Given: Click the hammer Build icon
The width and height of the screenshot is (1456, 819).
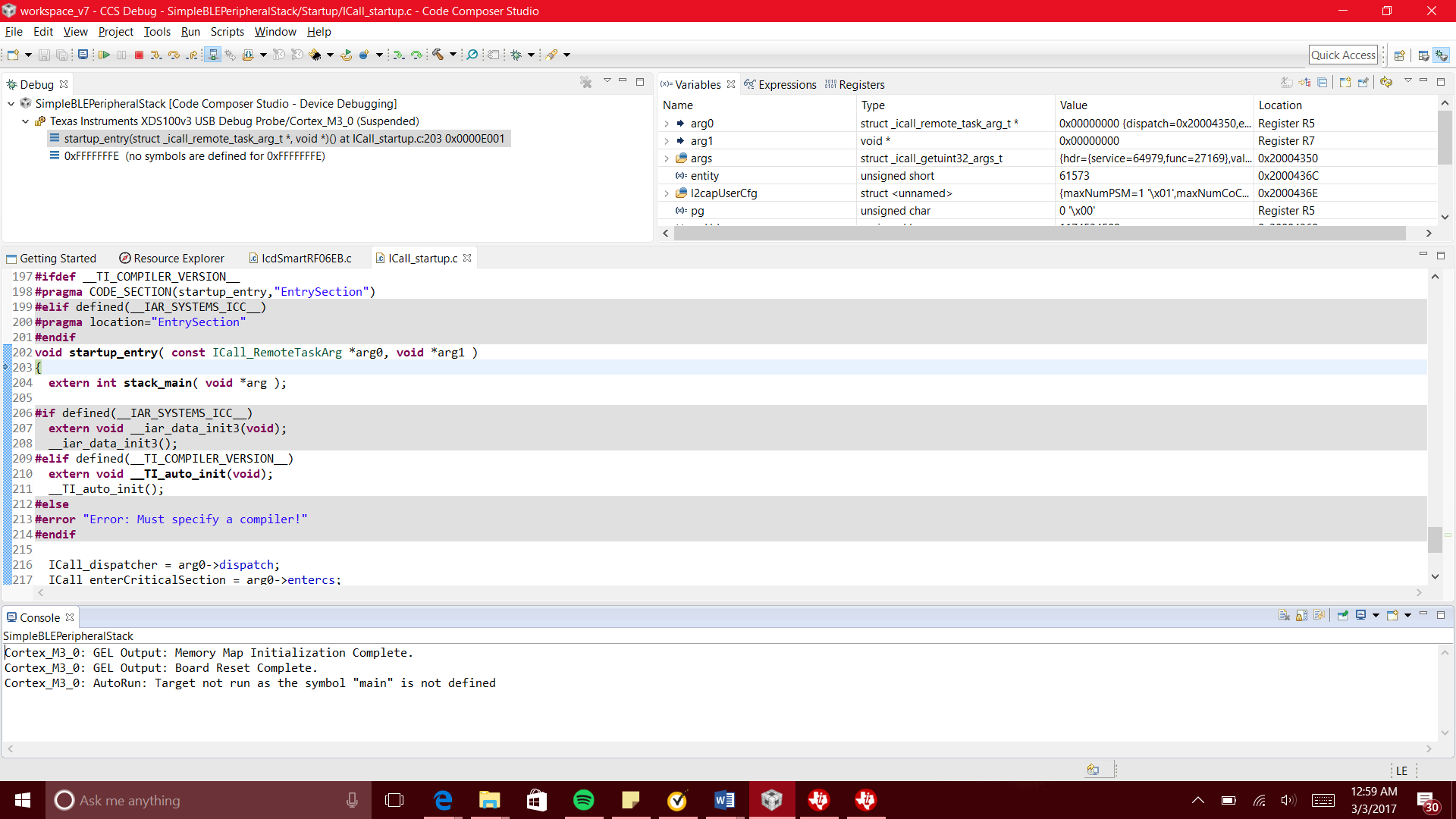Looking at the screenshot, I should tap(438, 55).
